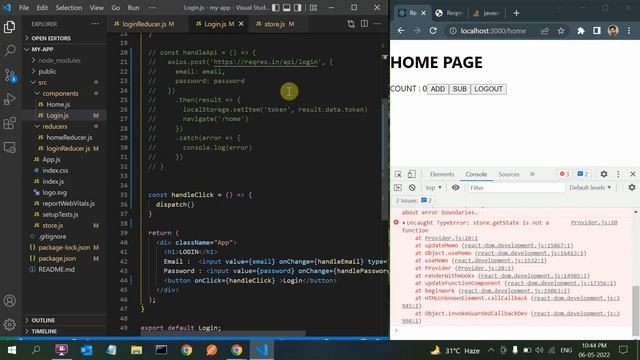Split the editor to the right
Image resolution: width=640 pixels, height=360 pixels.
364,24
